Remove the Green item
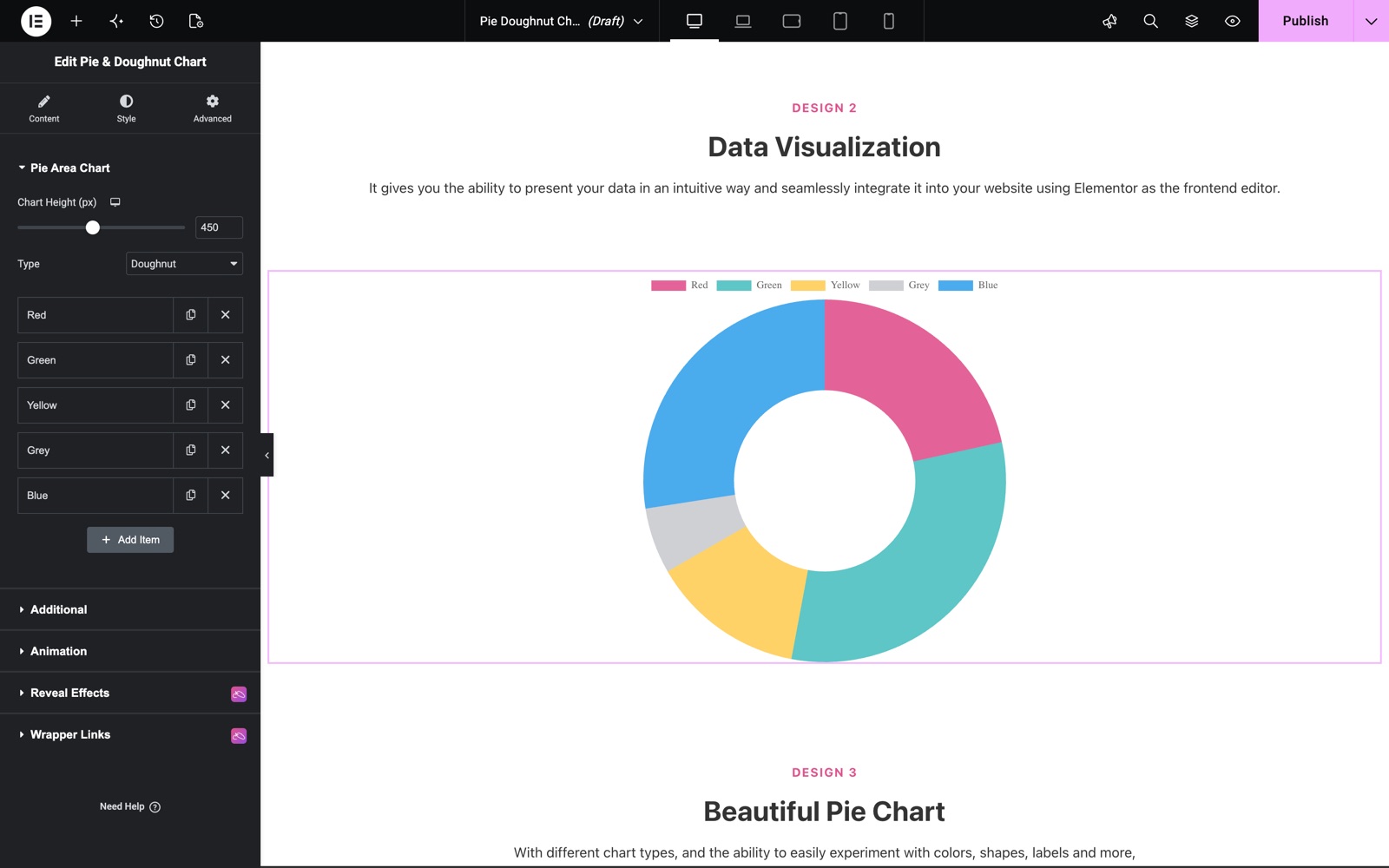1389x868 pixels. pos(226,360)
